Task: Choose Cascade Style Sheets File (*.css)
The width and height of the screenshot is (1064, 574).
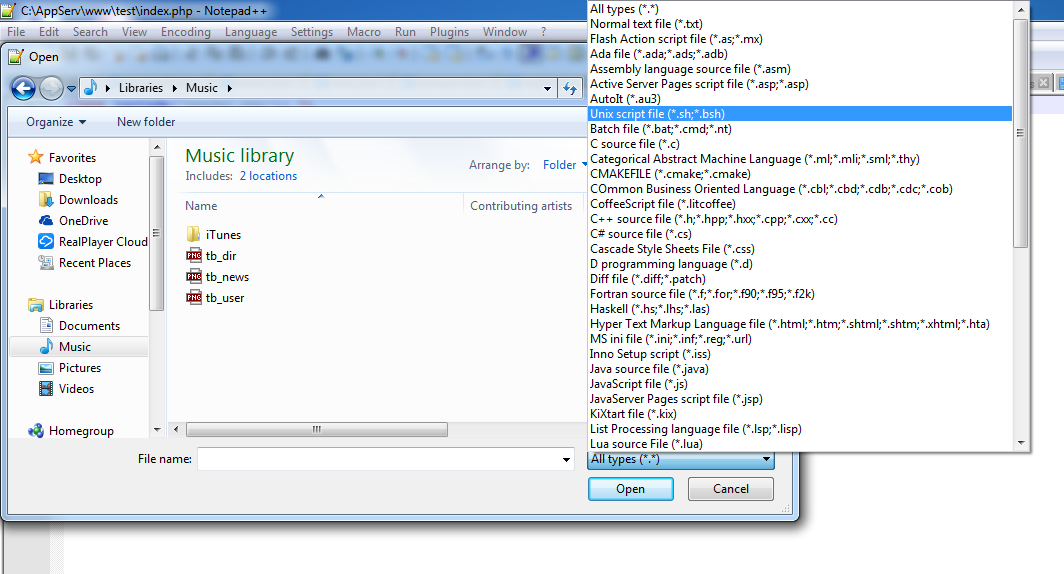Action: (x=800, y=249)
